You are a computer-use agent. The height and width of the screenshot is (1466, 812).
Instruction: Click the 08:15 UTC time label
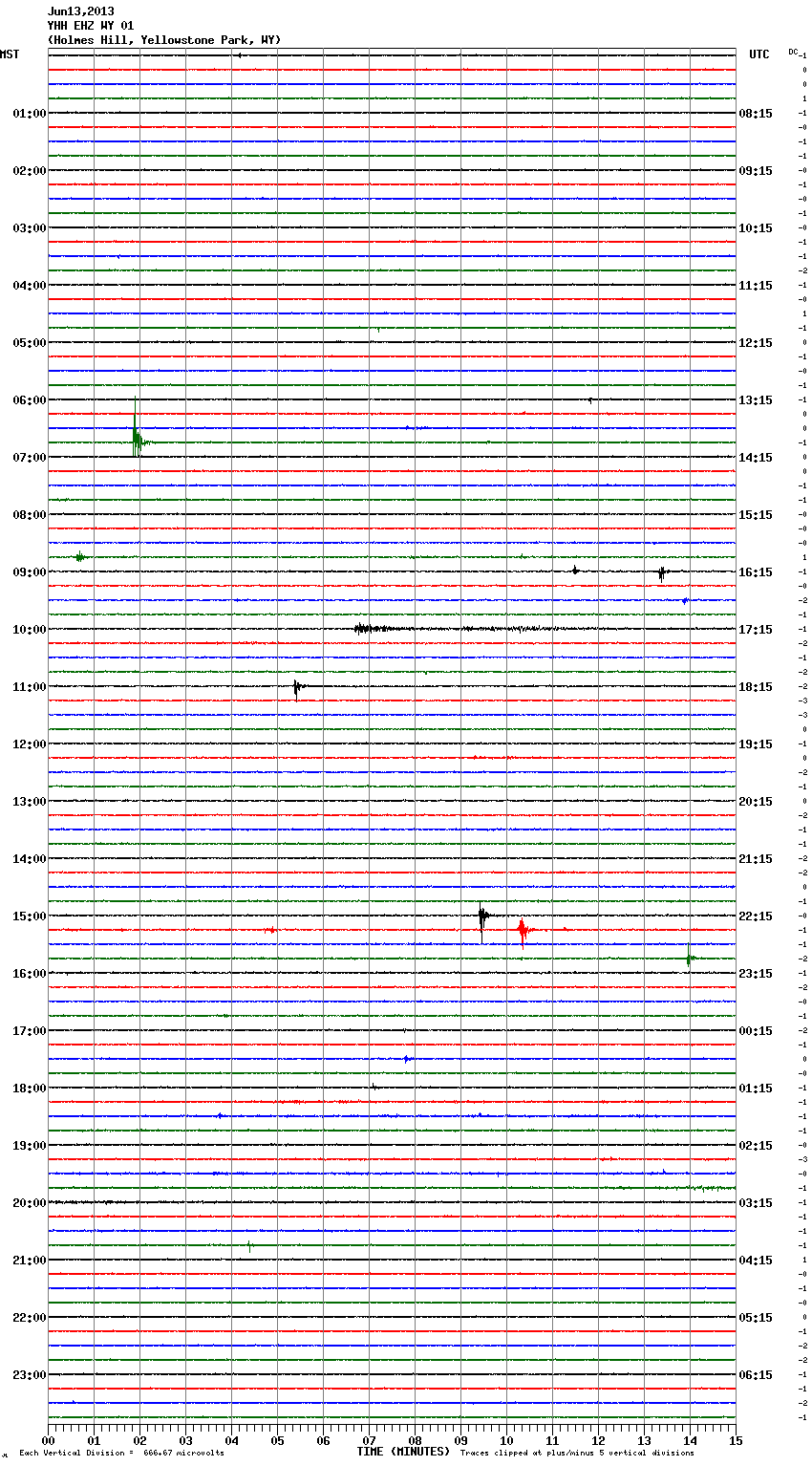pos(756,114)
